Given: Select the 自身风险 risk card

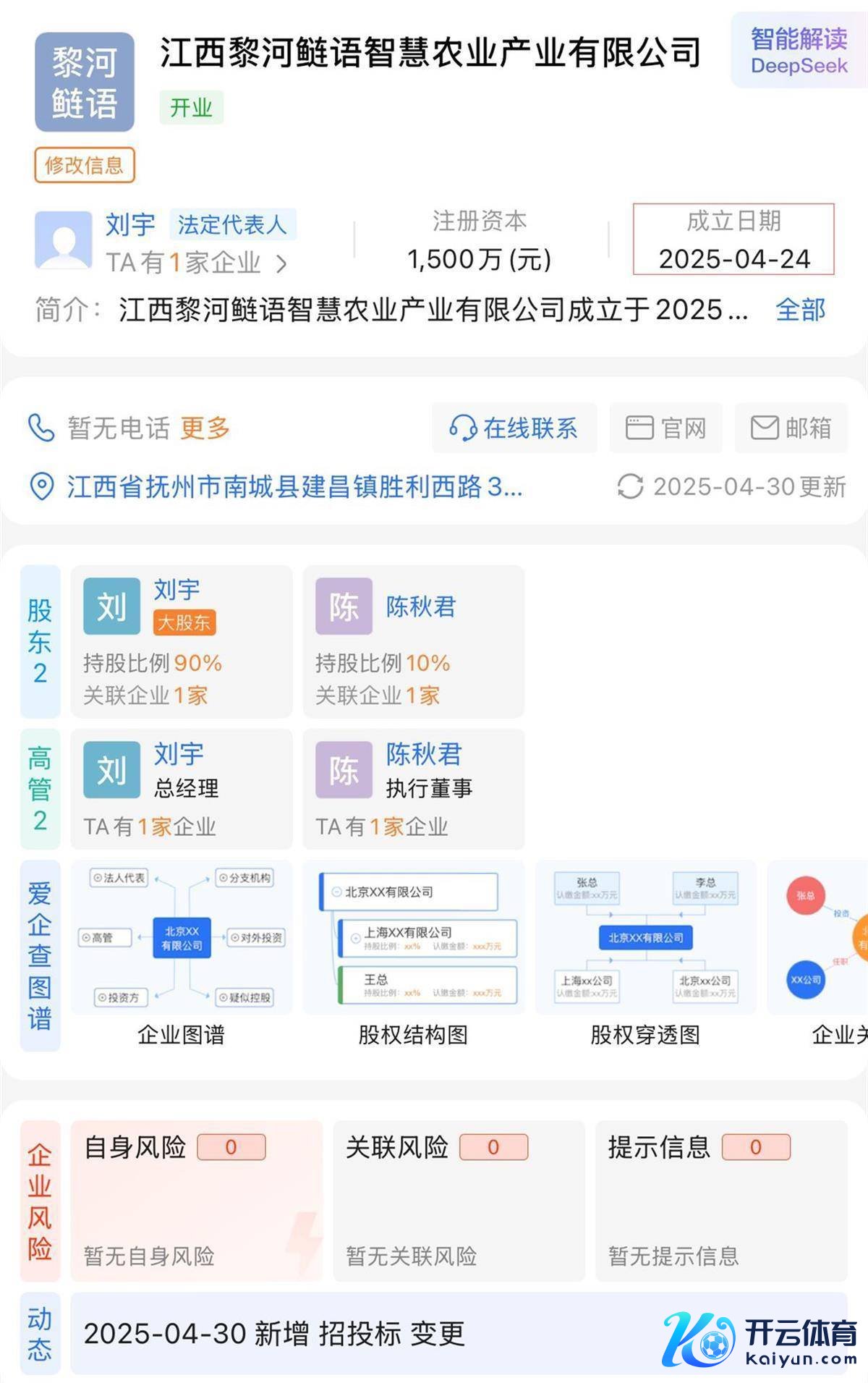Looking at the screenshot, I should click(x=196, y=1201).
